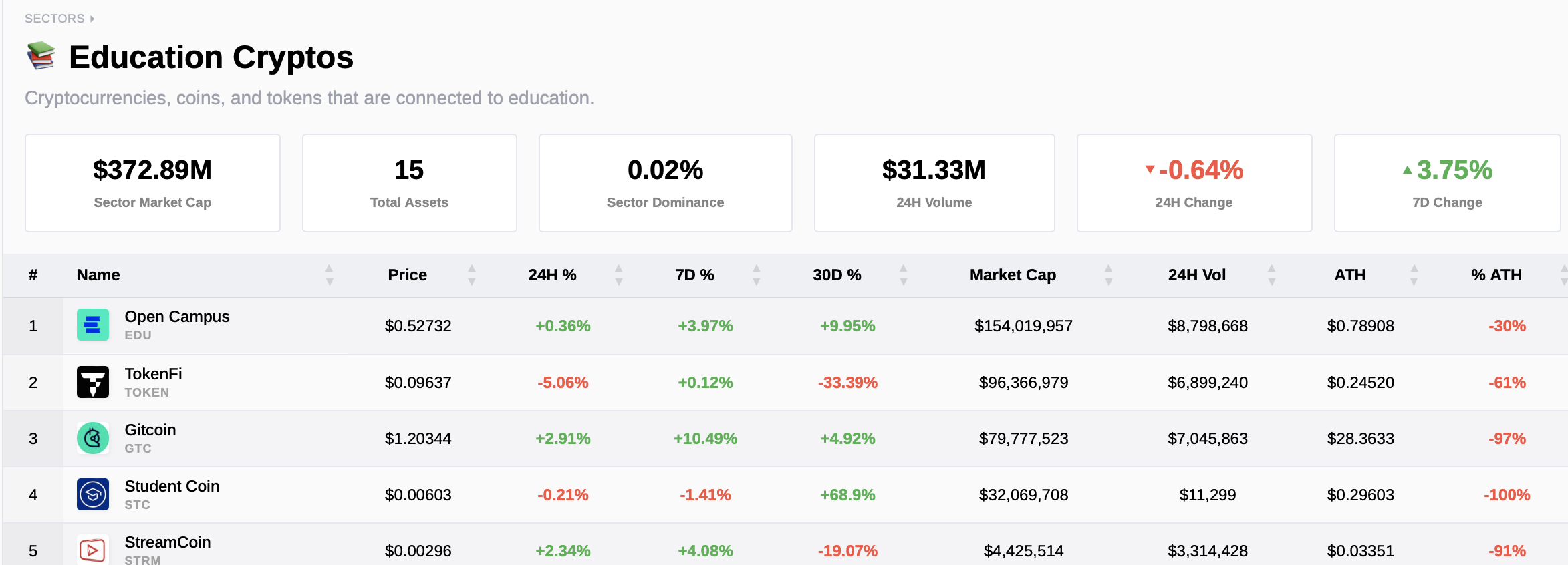The image size is (1568, 565).
Task: Click the 3.75% 7D Change card
Action: (x=1448, y=183)
